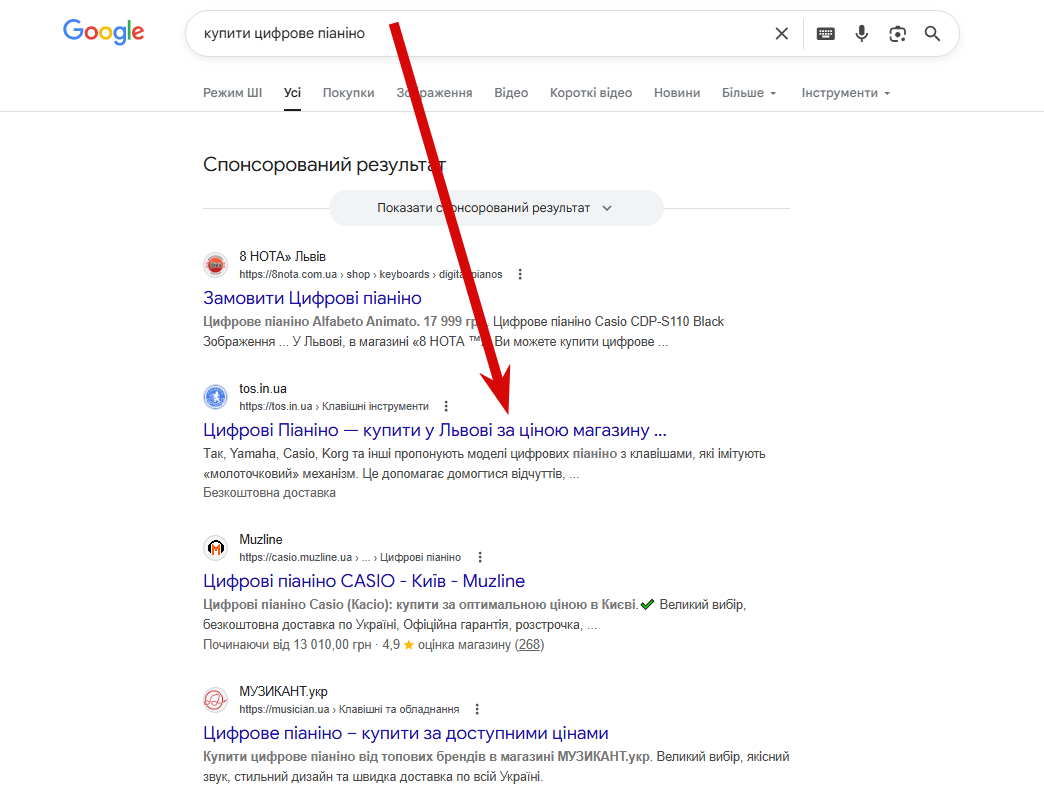
Task: Open Цифрові піаніно CASIO - Київ - Muzline link
Action: [x=364, y=581]
